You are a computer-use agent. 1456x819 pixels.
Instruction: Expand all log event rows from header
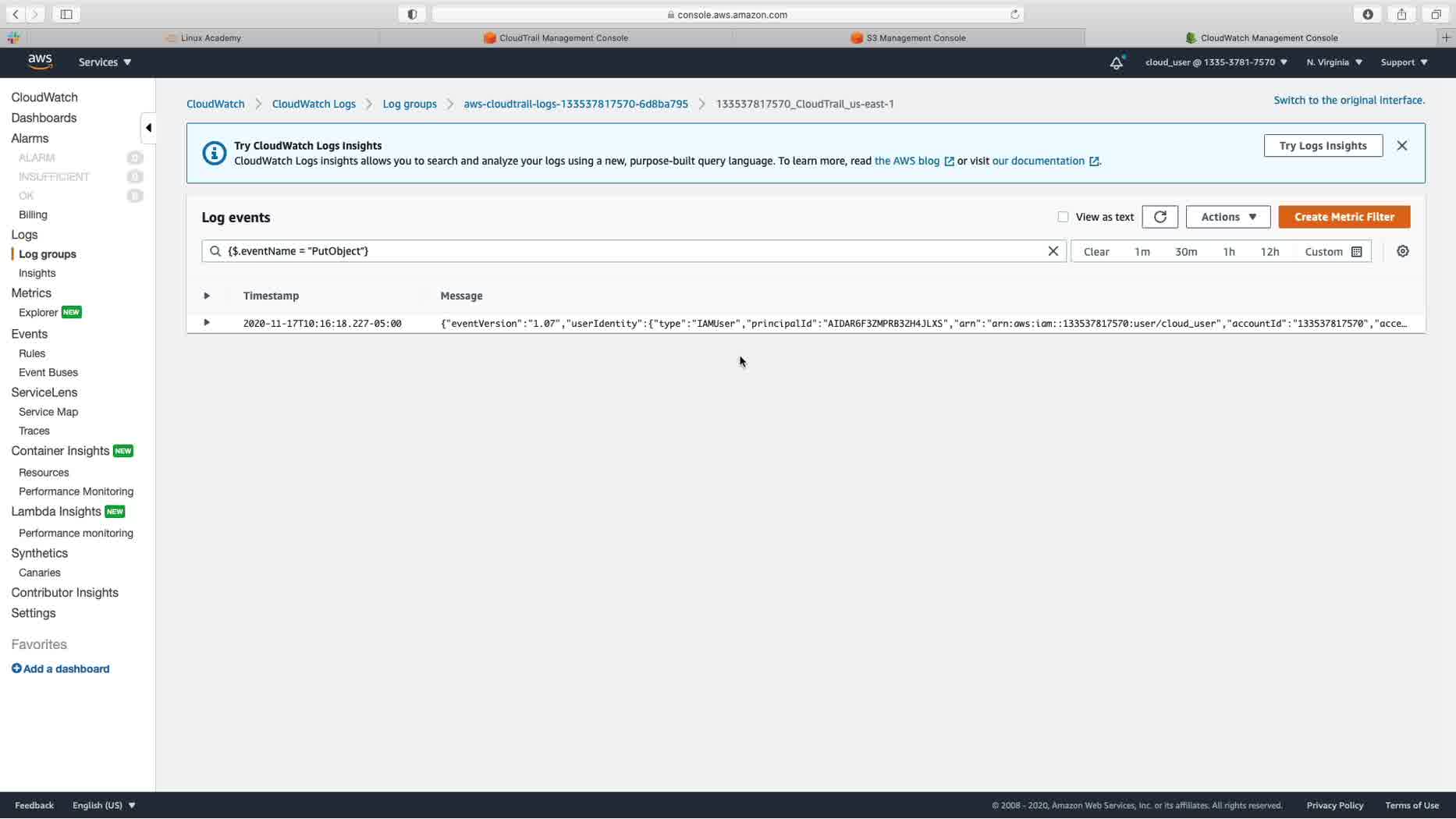click(207, 296)
